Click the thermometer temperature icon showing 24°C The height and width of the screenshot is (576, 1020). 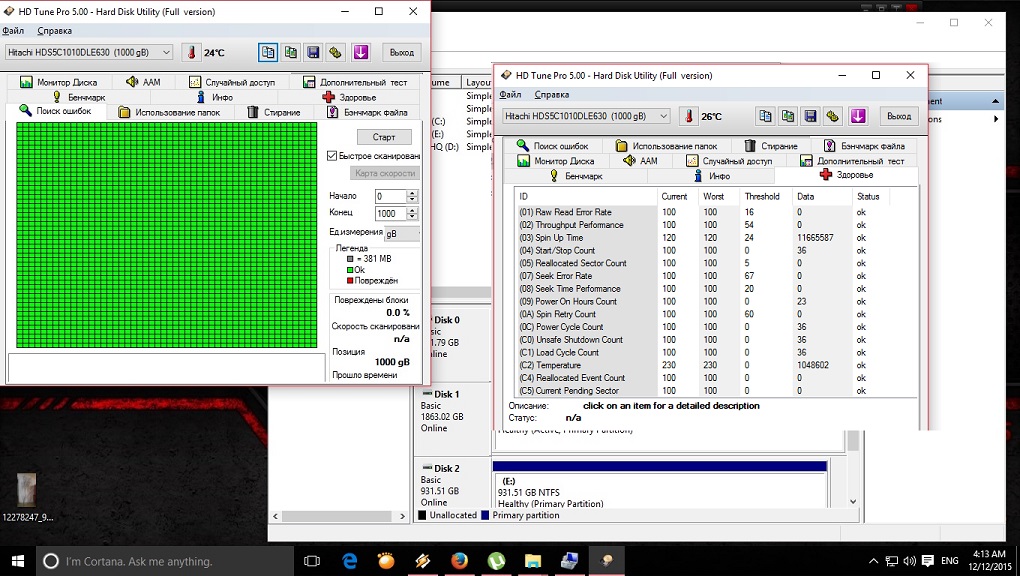(189, 52)
